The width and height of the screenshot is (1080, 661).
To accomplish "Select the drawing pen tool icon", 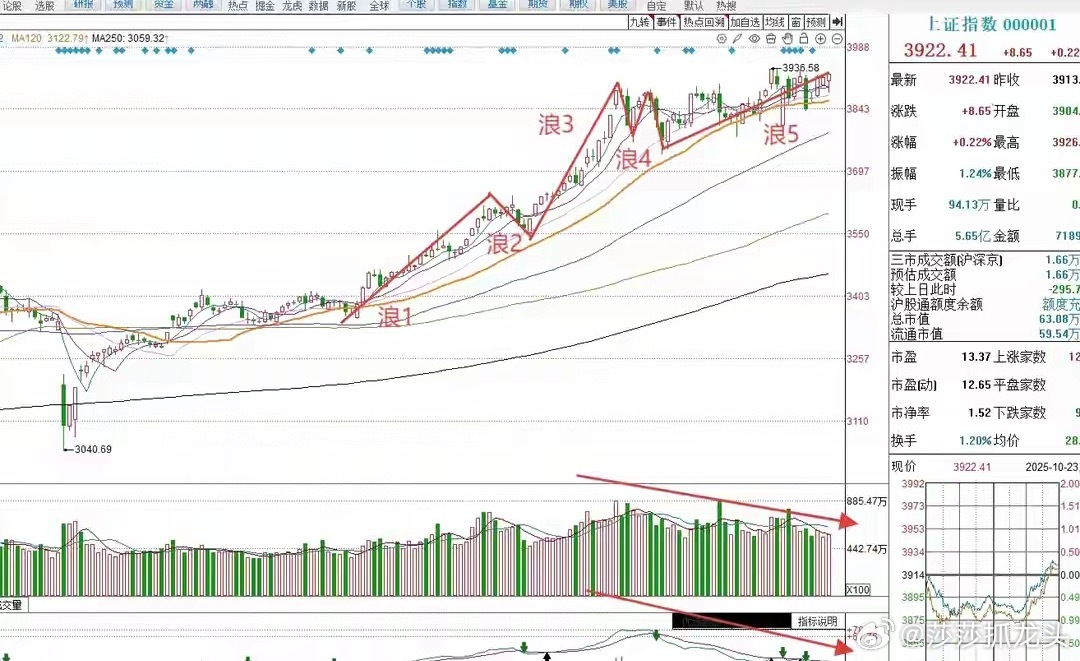I will pyautogui.click(x=737, y=39).
